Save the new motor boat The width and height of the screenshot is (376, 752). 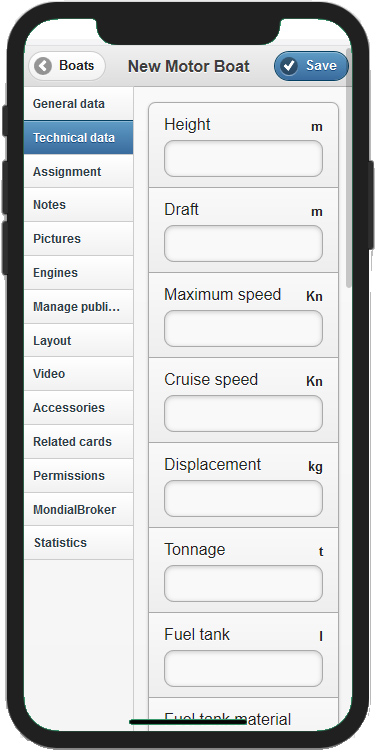[311, 66]
